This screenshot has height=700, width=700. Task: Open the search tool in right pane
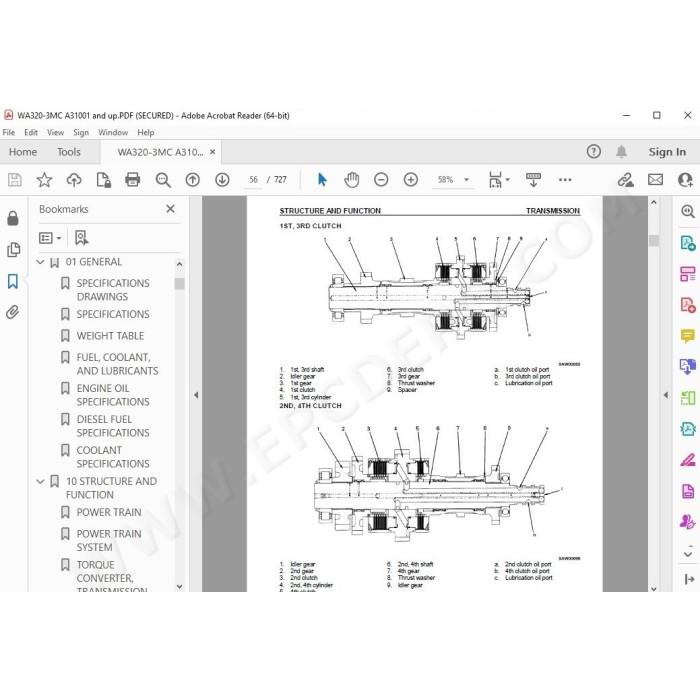click(x=688, y=211)
